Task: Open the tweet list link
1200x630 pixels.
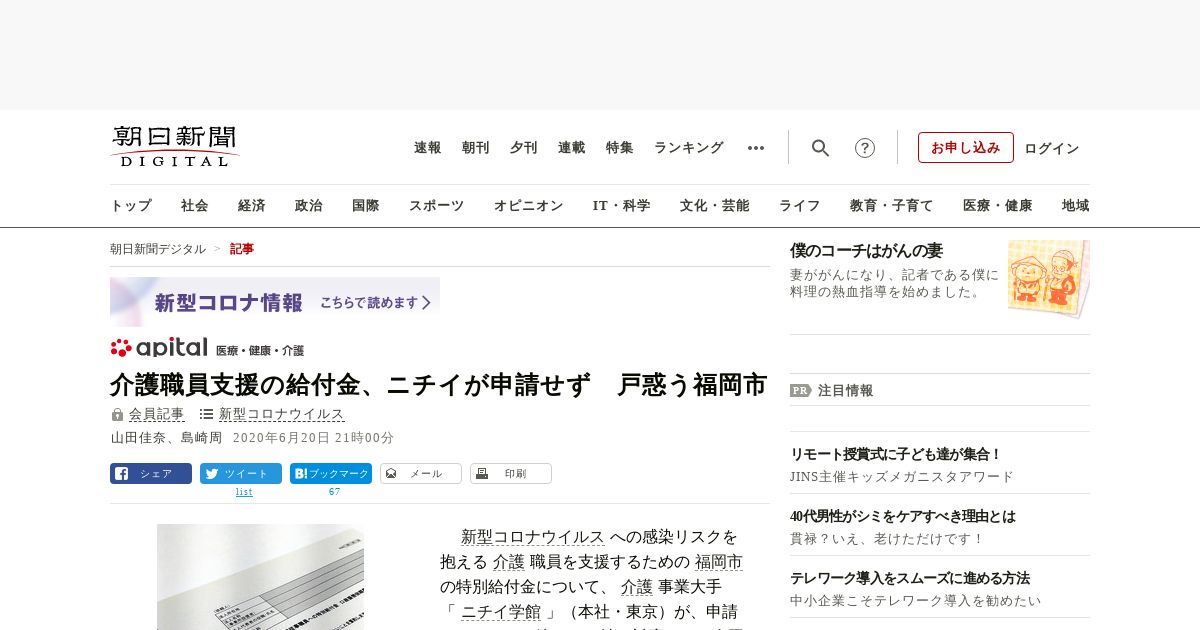Action: click(244, 492)
